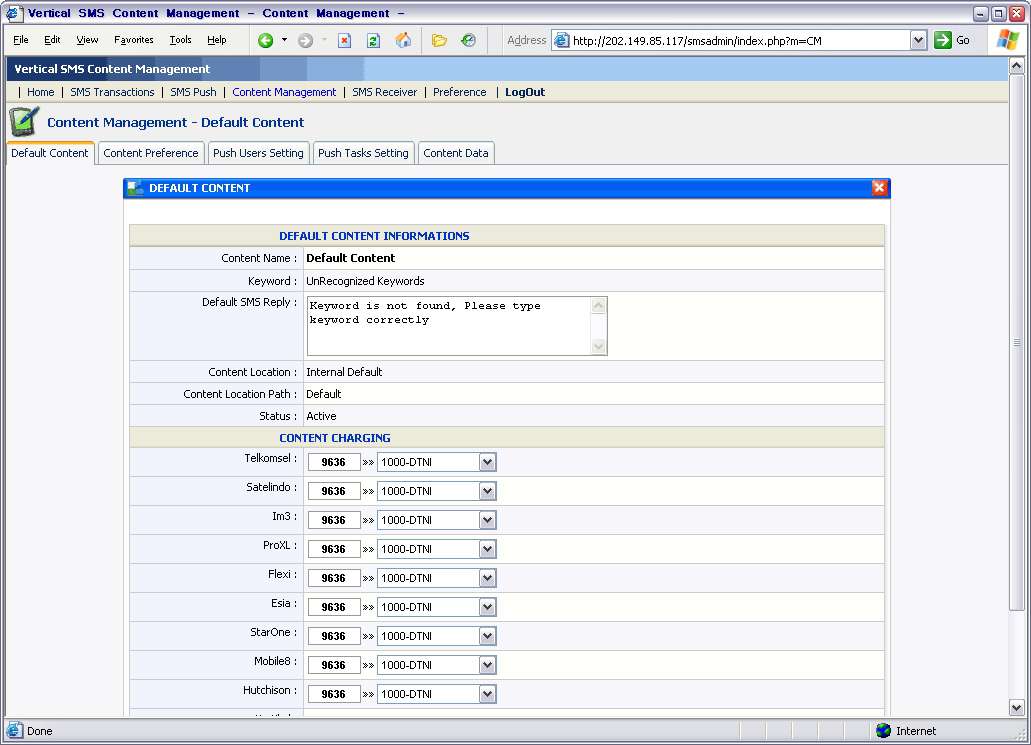Click the browser Back arrow icon
1031x745 pixels.
pyautogui.click(x=265, y=40)
